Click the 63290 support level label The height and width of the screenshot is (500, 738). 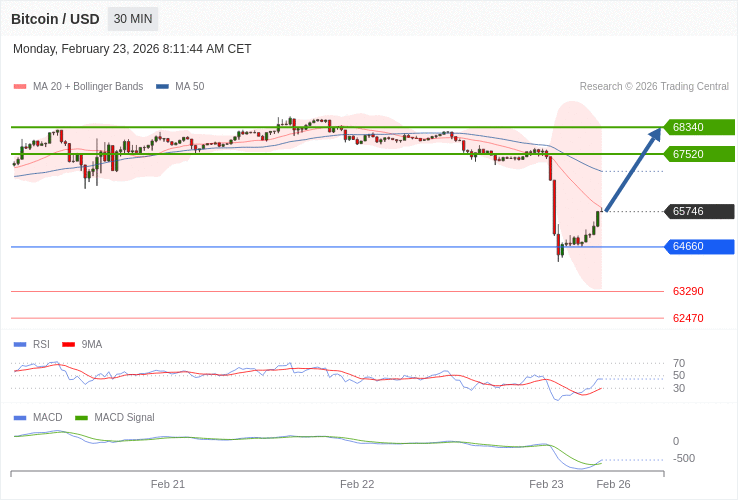pos(688,291)
